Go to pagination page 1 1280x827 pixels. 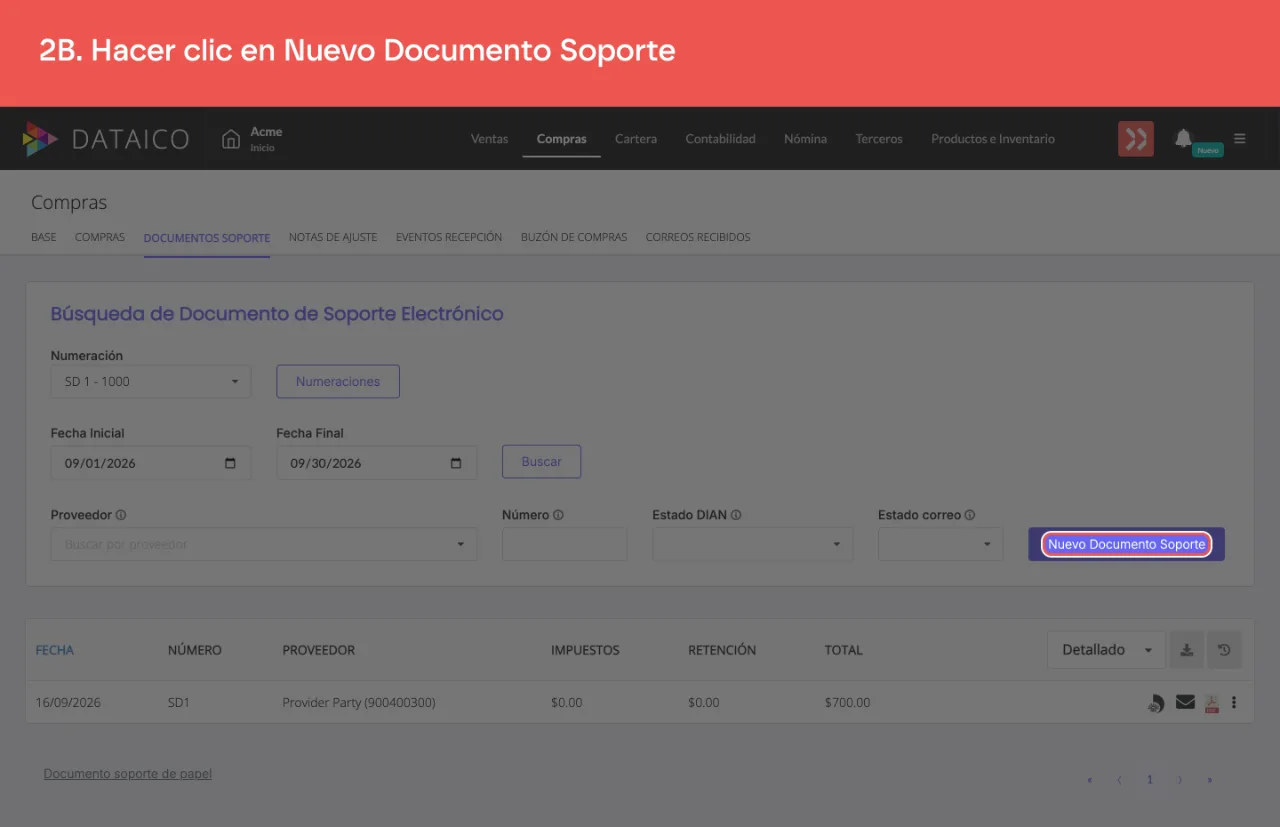(1150, 780)
